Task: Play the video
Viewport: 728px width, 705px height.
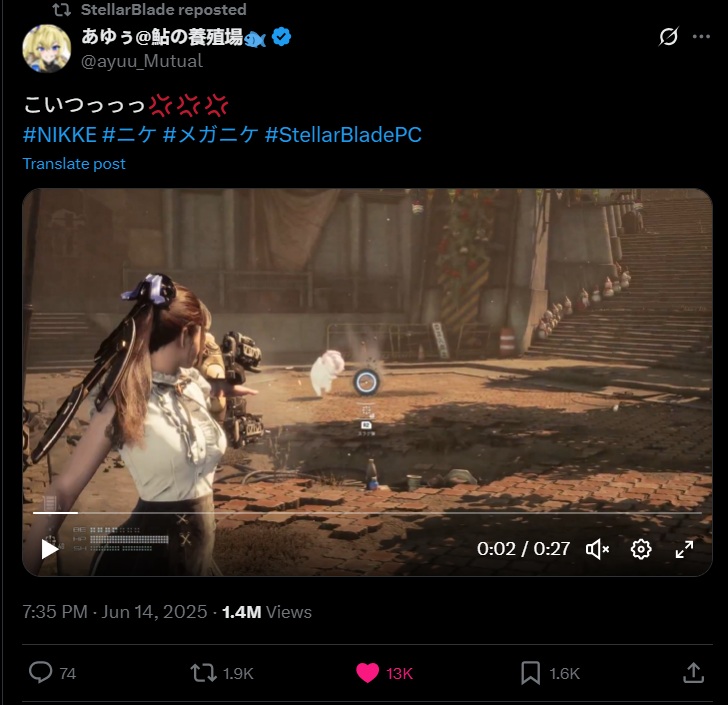Action: (x=50, y=549)
